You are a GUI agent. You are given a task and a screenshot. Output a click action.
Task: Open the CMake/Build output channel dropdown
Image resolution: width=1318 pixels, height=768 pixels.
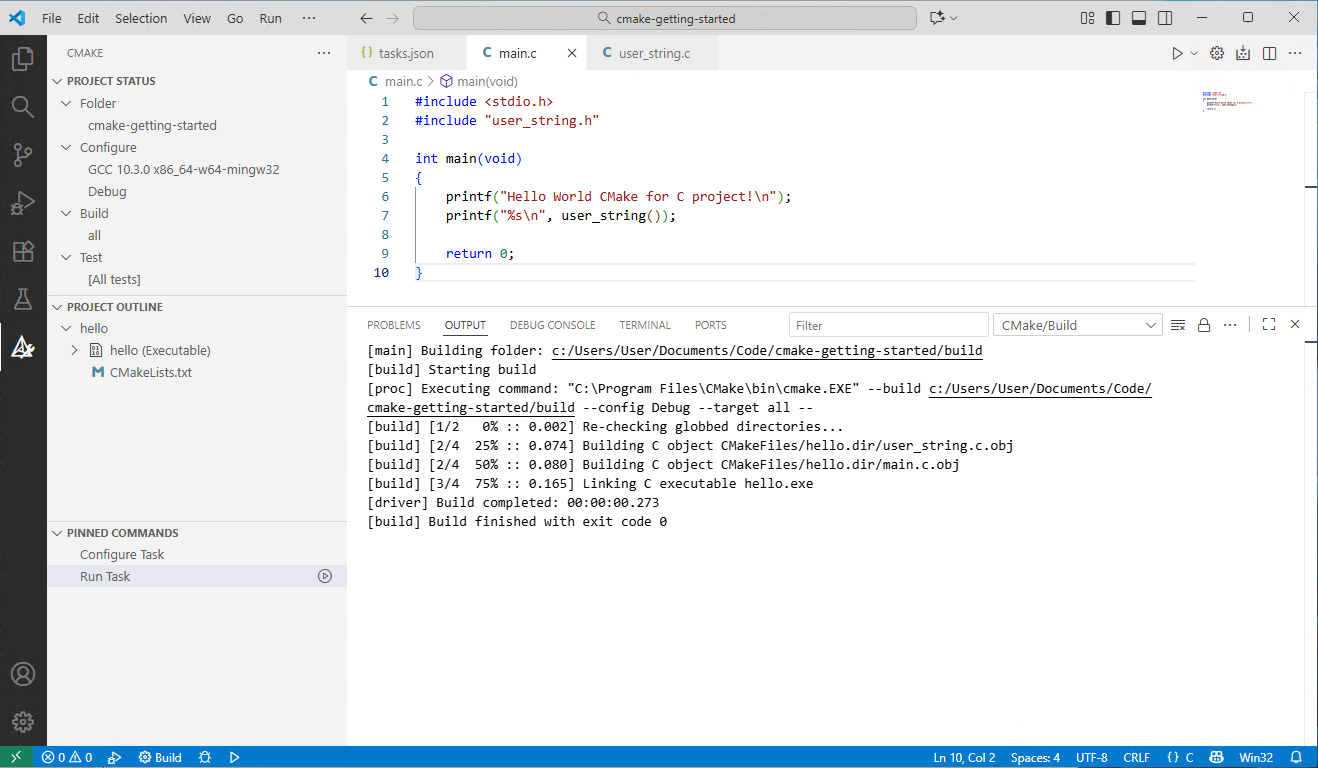1077,325
